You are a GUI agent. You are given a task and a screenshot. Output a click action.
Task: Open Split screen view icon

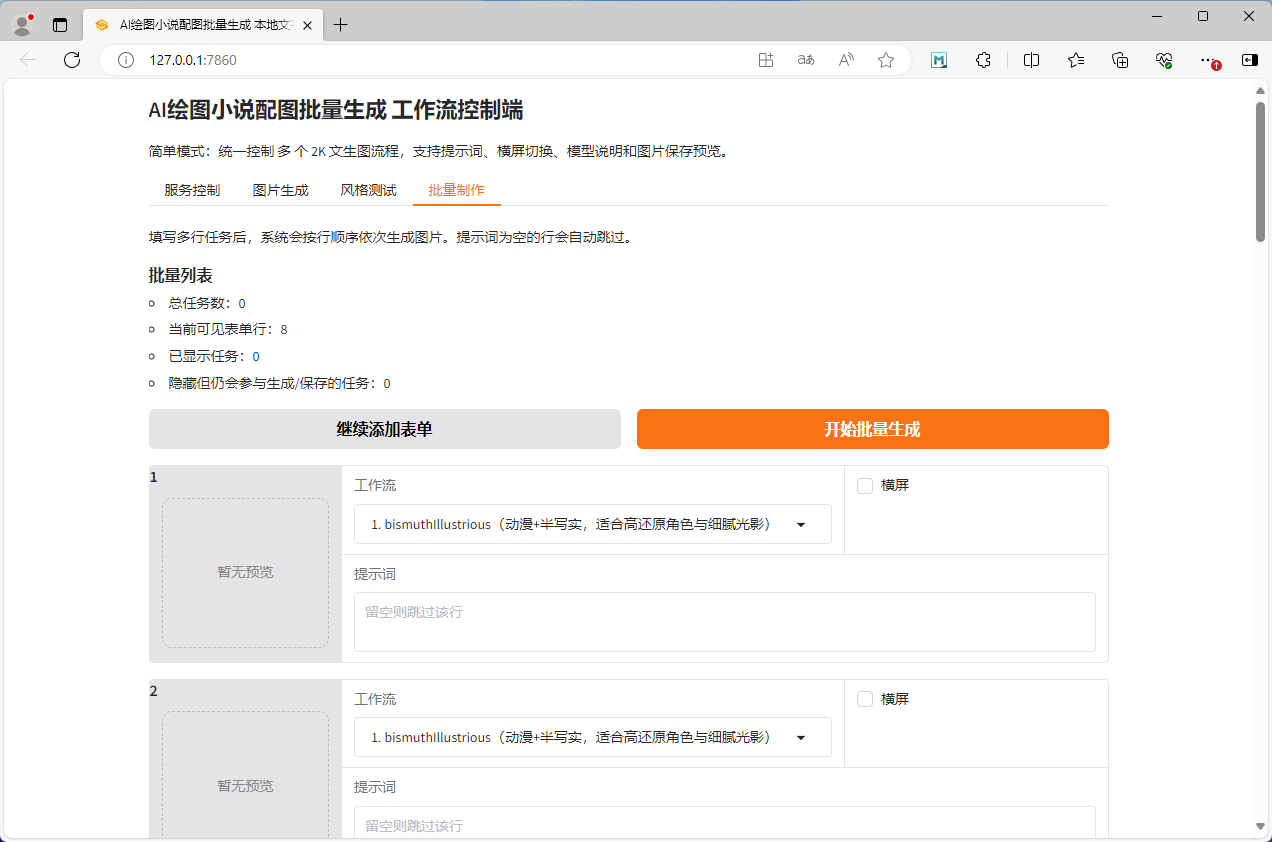[1031, 60]
